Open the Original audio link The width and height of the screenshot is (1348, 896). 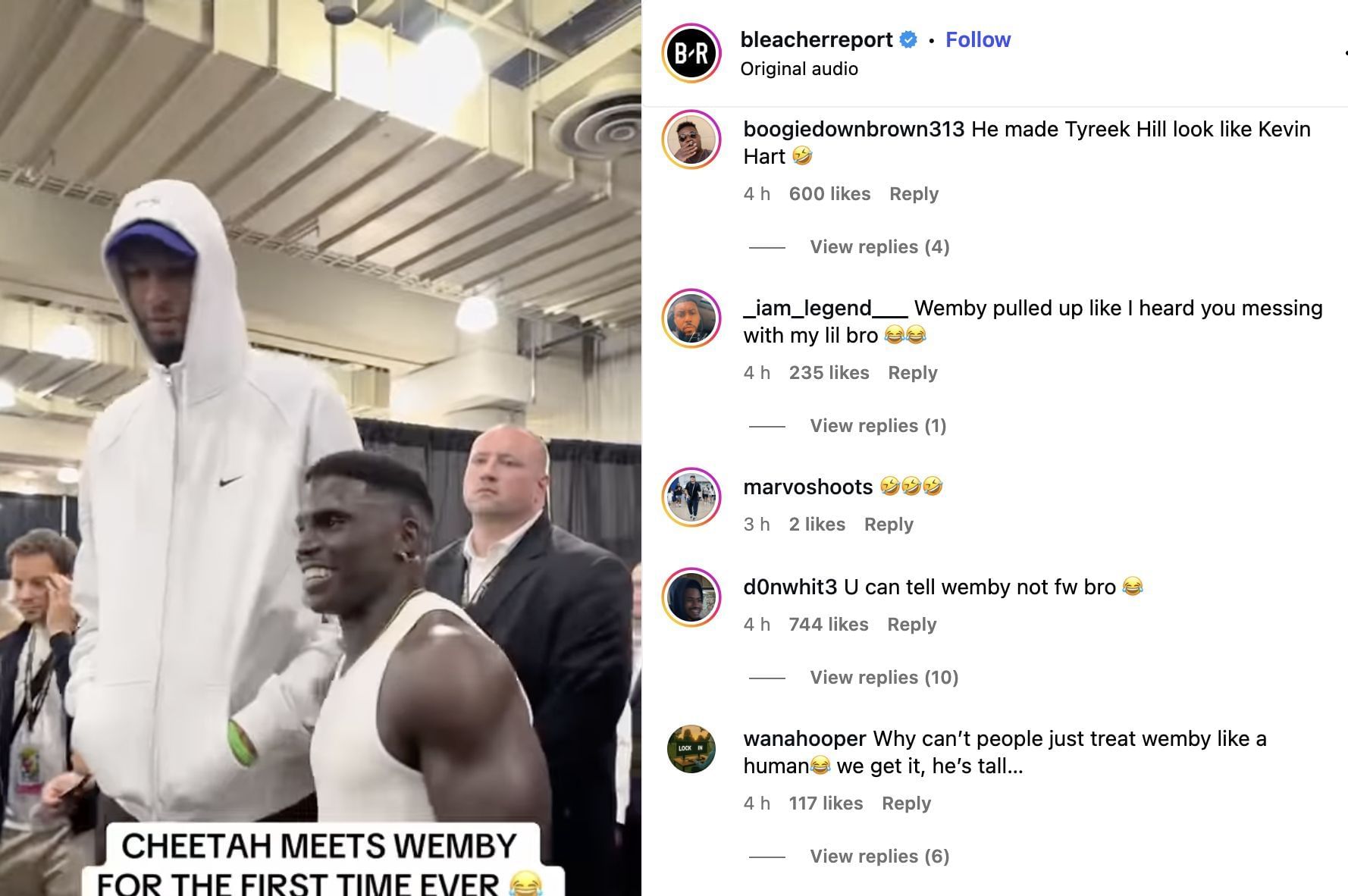(x=799, y=69)
